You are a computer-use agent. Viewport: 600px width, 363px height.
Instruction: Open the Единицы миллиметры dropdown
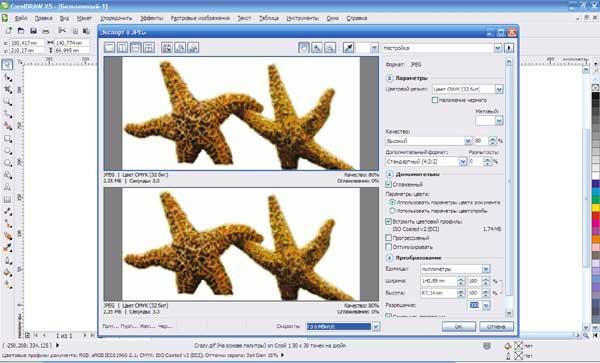coord(486,269)
